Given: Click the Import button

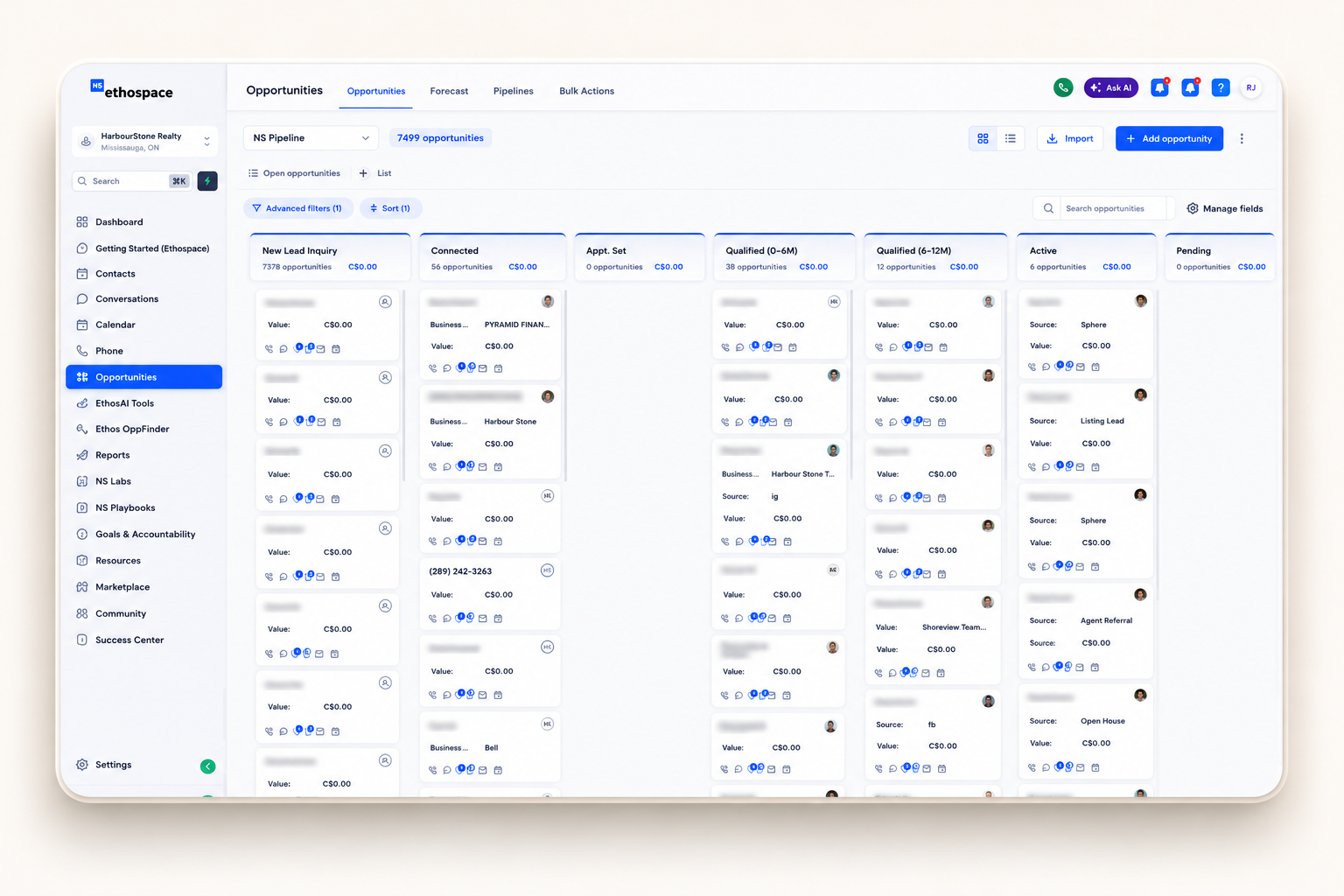Looking at the screenshot, I should 1070,138.
